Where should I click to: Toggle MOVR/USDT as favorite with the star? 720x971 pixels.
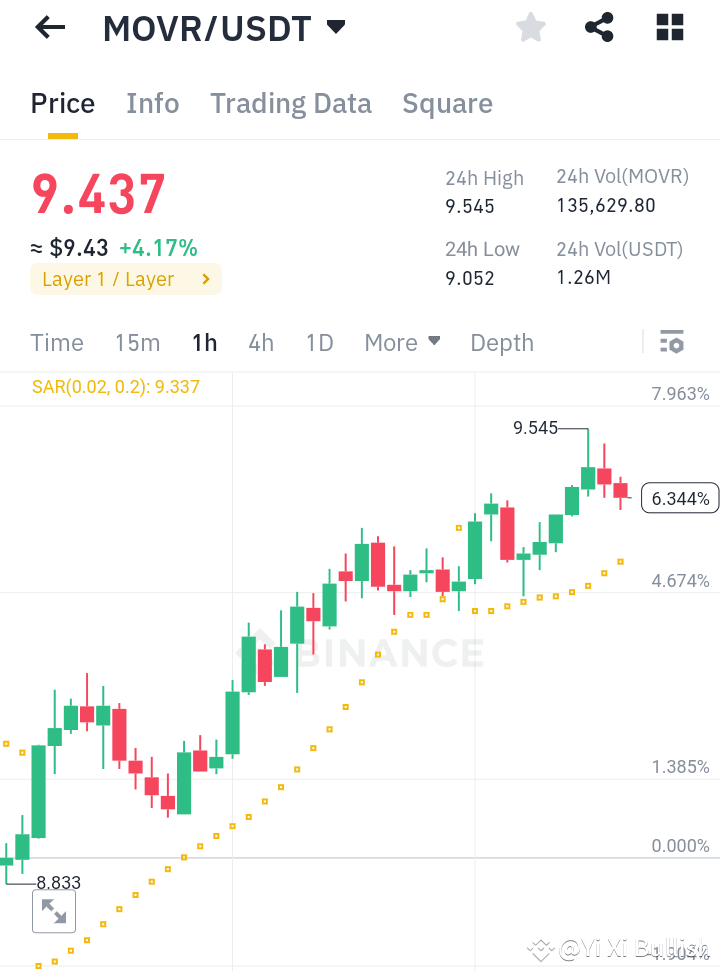tap(530, 27)
